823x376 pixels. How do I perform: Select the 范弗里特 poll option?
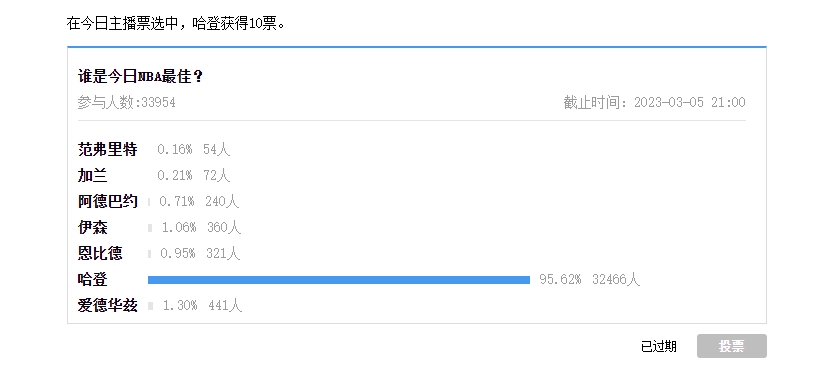(x=108, y=150)
